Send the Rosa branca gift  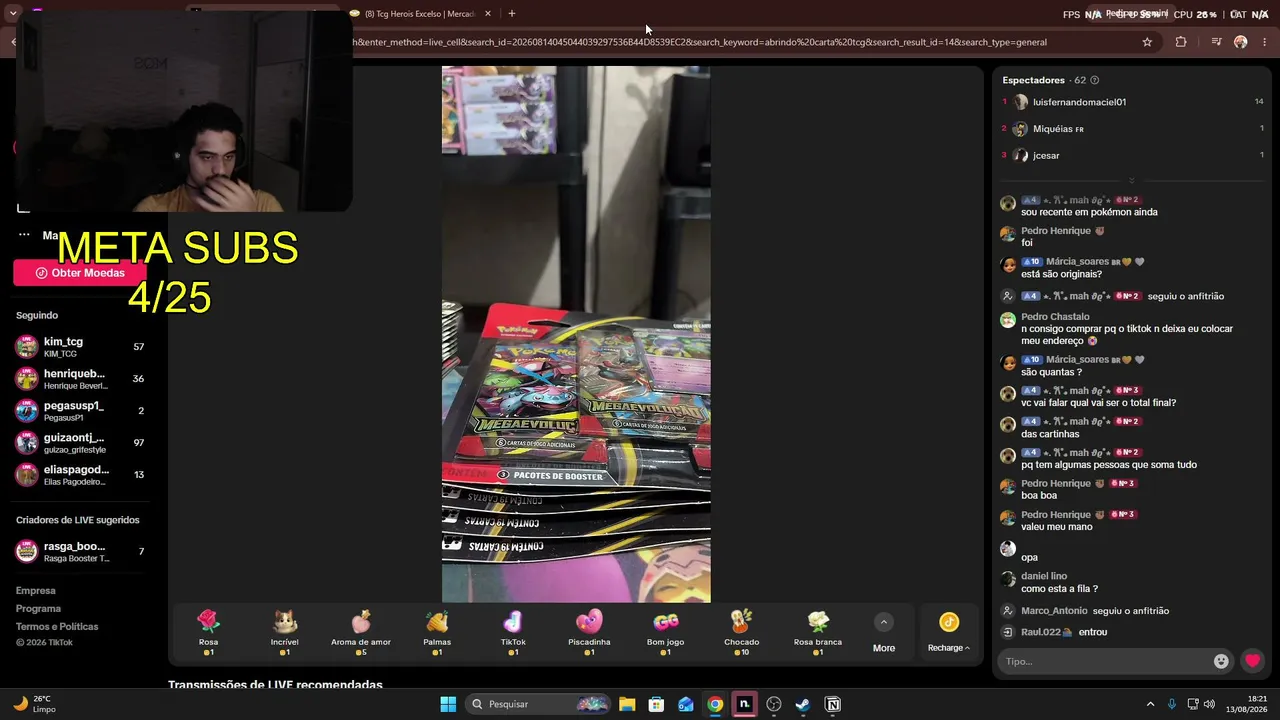[x=818, y=632]
